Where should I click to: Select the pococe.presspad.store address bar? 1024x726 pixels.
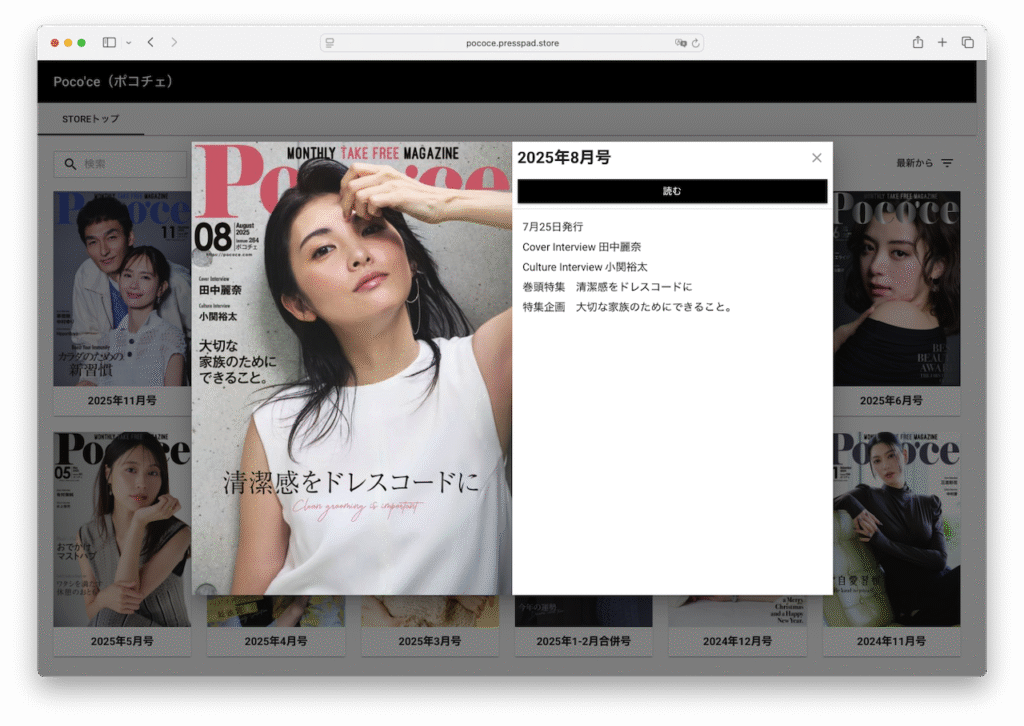[x=511, y=43]
